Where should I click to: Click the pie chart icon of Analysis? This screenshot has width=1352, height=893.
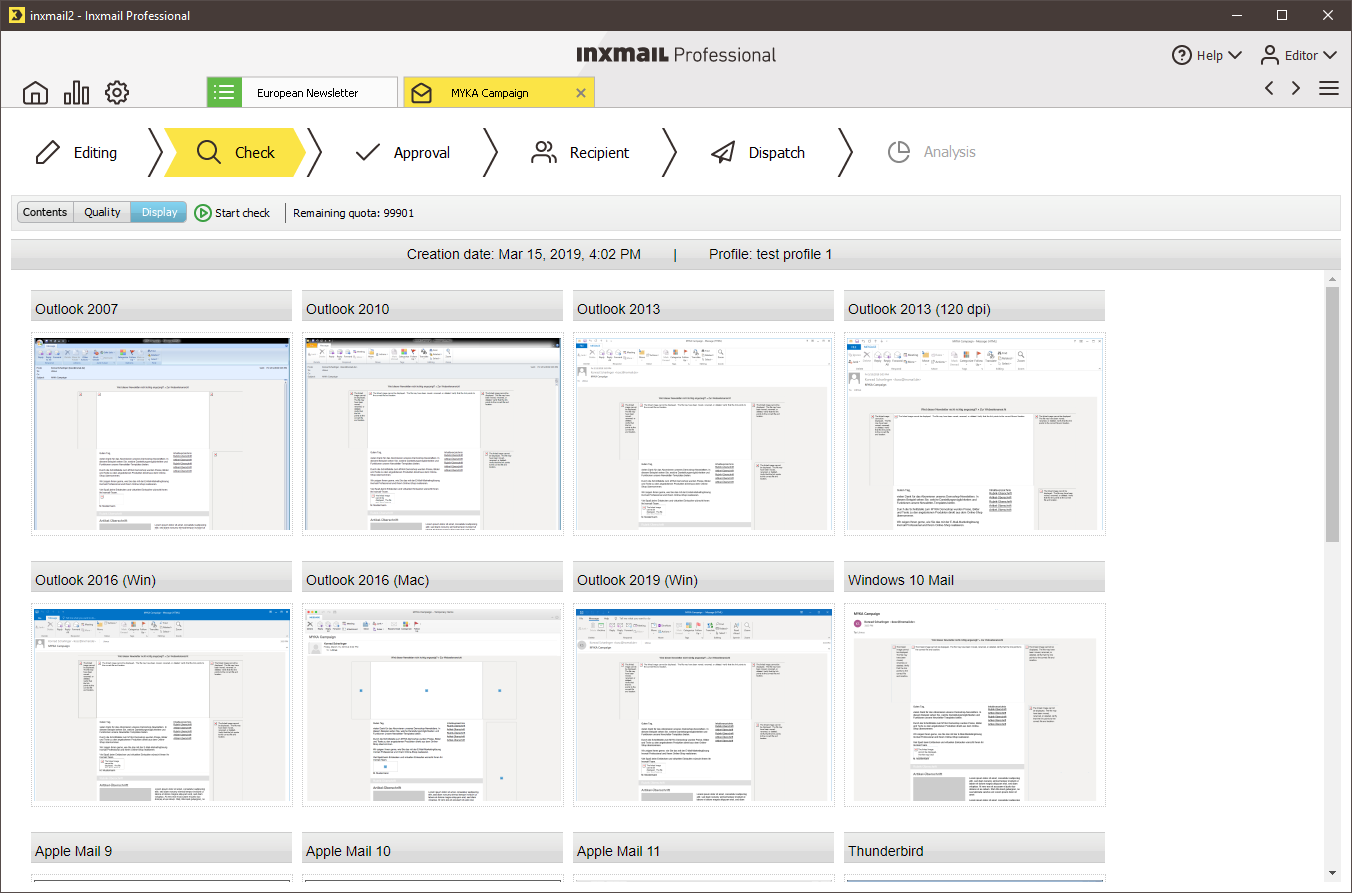899,152
